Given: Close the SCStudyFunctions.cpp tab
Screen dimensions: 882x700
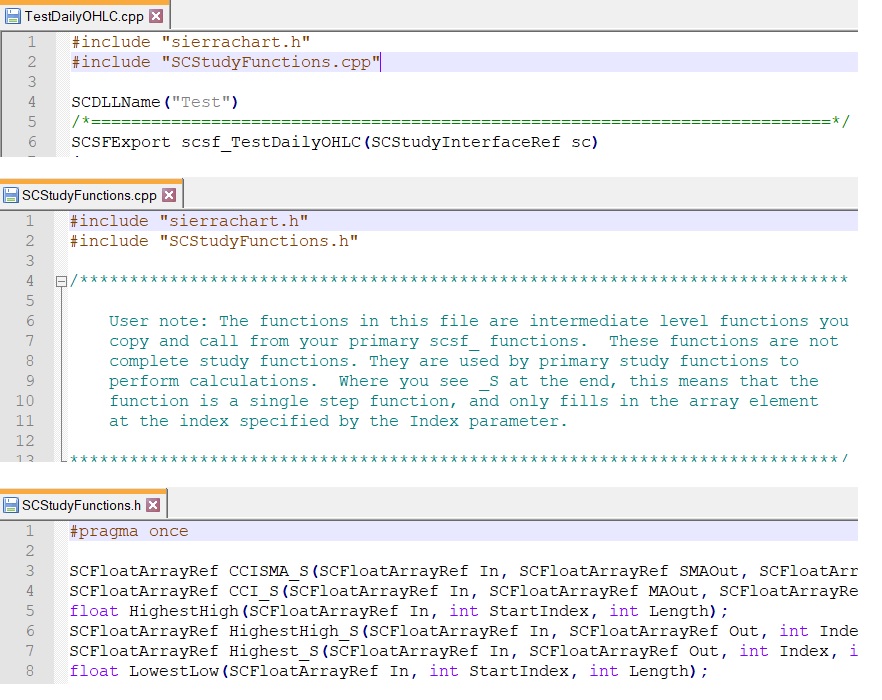Looking at the screenshot, I should pos(169,195).
